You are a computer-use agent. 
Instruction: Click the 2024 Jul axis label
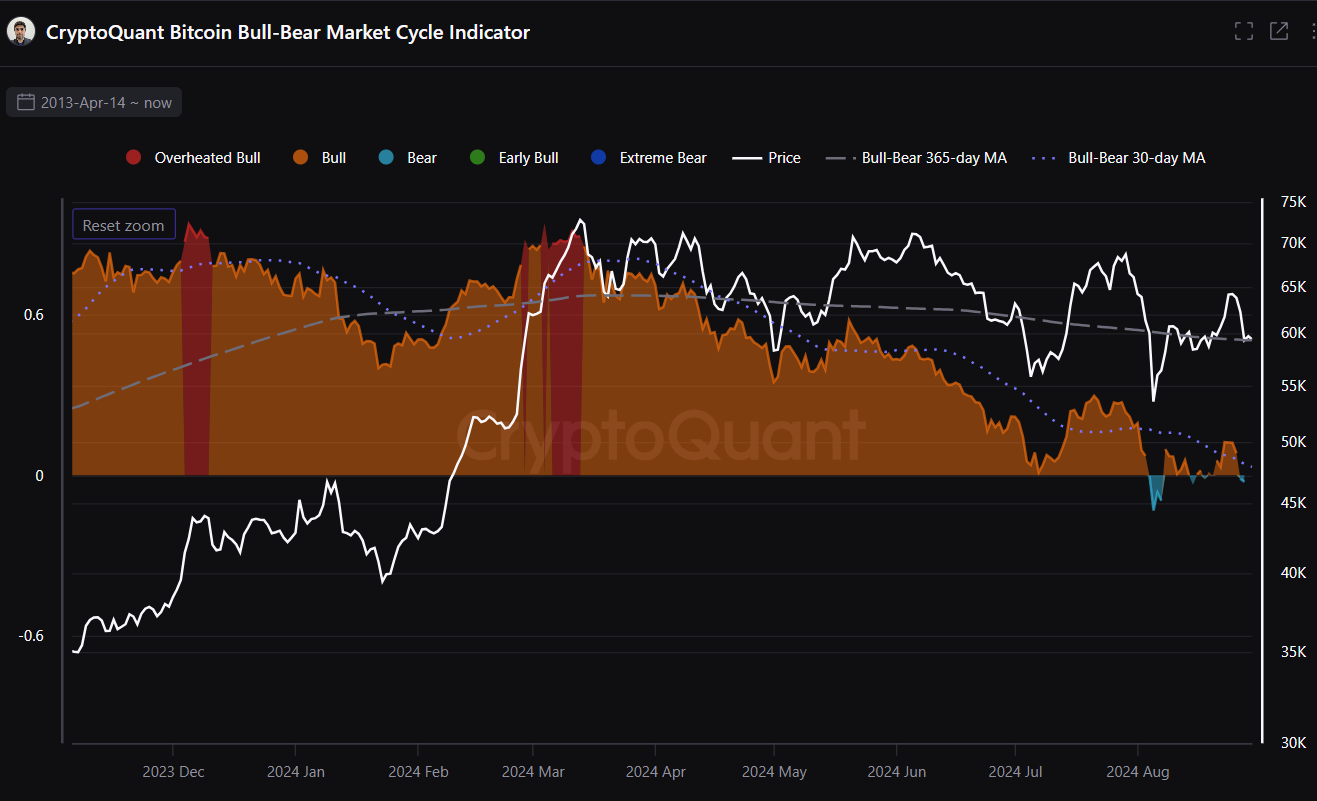(x=1015, y=772)
